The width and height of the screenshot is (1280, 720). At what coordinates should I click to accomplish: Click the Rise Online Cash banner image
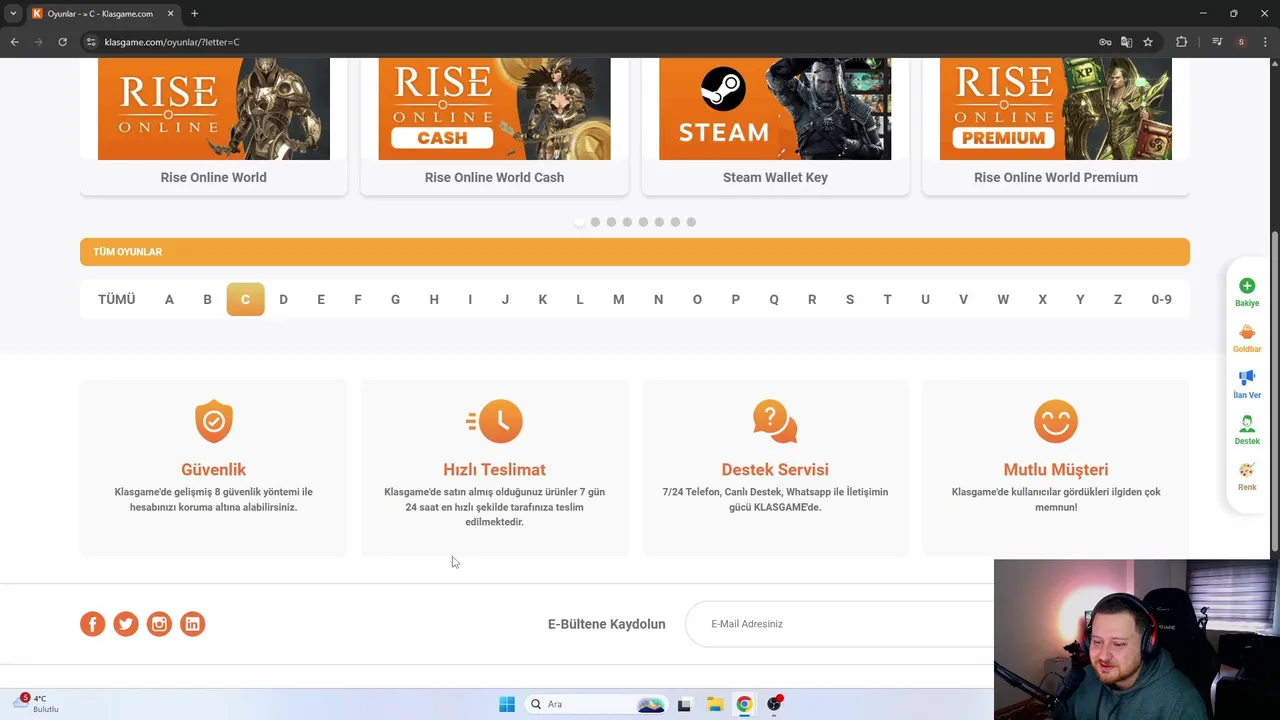pos(494,108)
